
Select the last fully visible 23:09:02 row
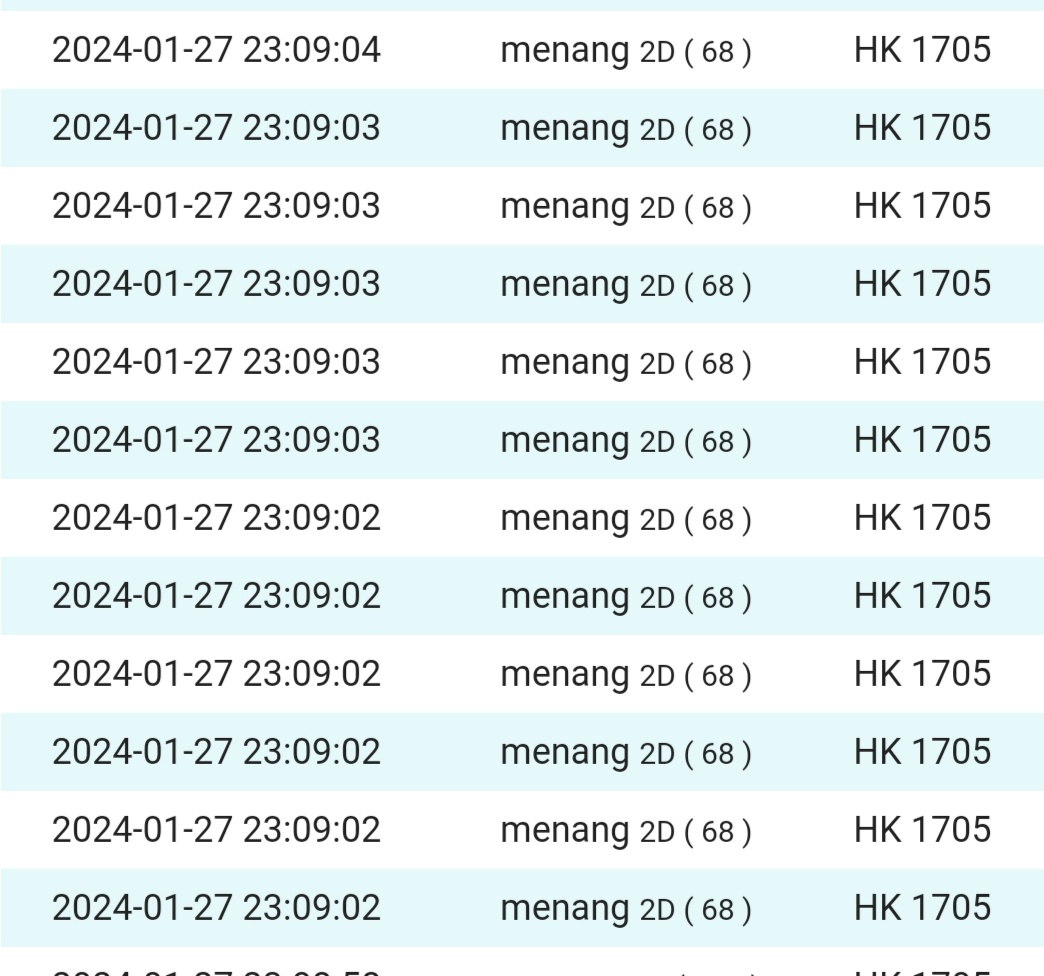216,908
